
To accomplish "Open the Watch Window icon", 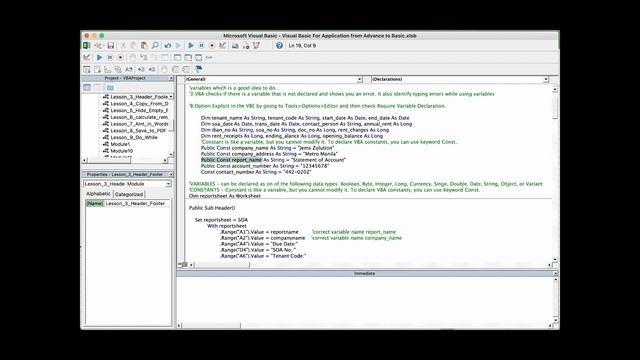I will coord(198,57).
